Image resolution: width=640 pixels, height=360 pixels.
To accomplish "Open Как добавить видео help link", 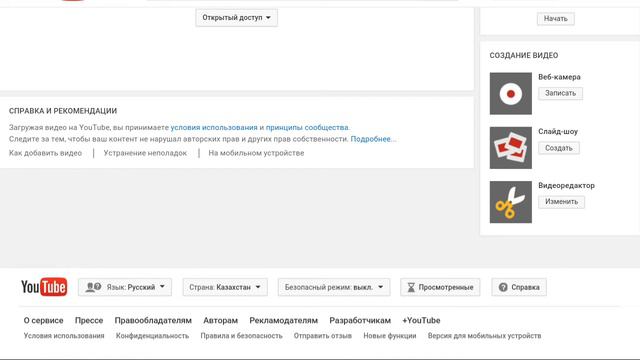I will coord(45,153).
